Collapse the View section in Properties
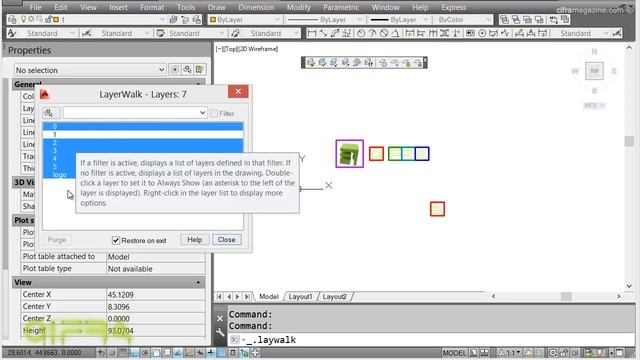This screenshot has height=360, width=640. point(198,282)
